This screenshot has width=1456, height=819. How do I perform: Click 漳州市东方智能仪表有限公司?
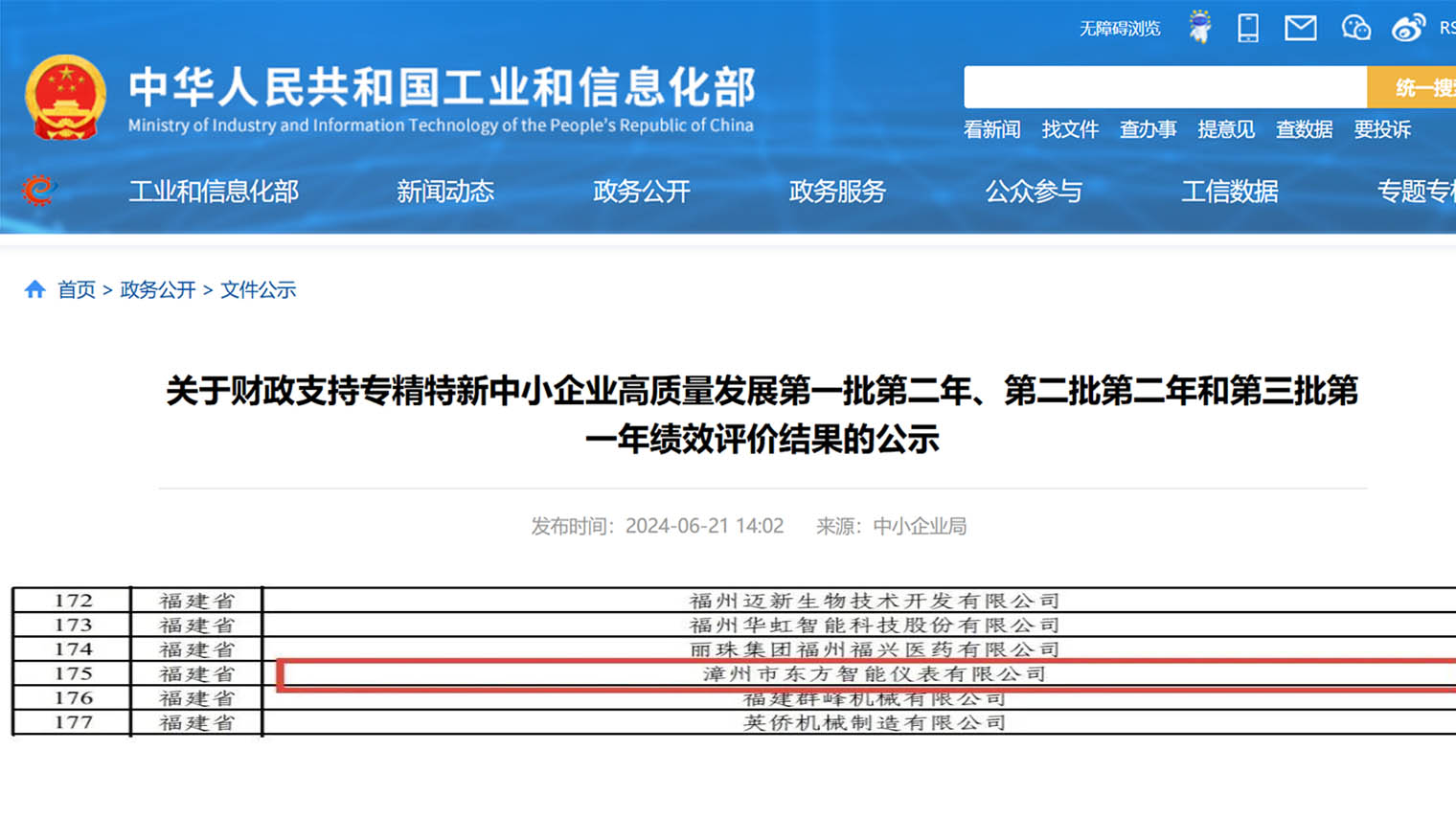click(875, 673)
